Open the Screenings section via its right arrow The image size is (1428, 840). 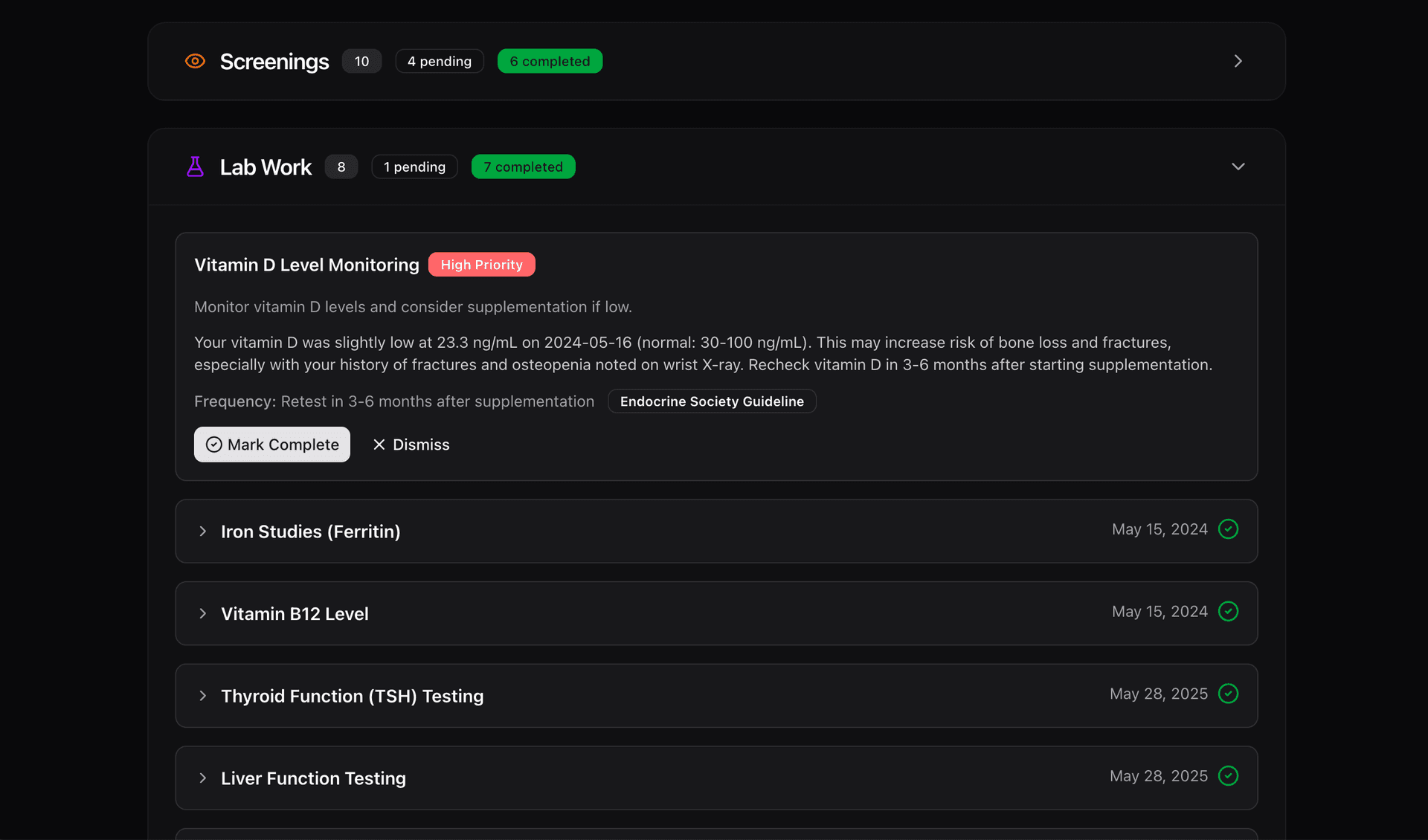tap(1238, 61)
